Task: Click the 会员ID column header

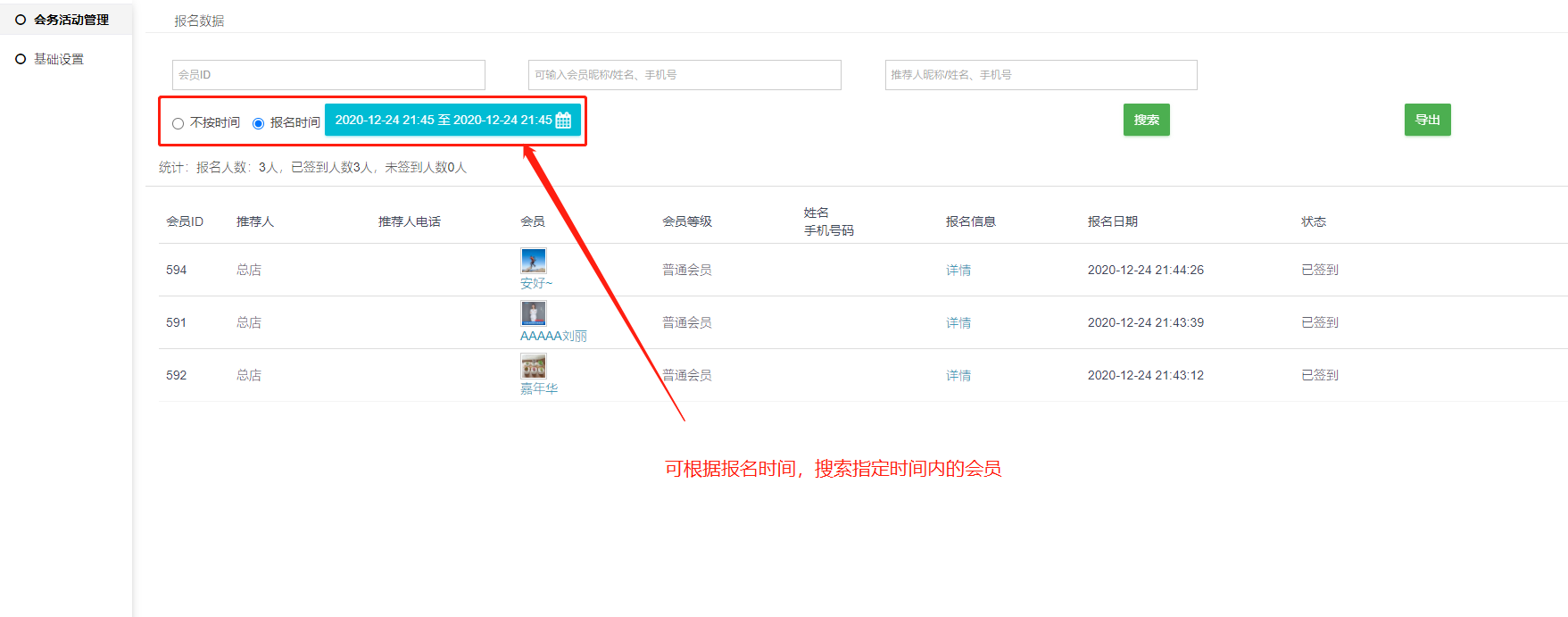Action: [185, 221]
